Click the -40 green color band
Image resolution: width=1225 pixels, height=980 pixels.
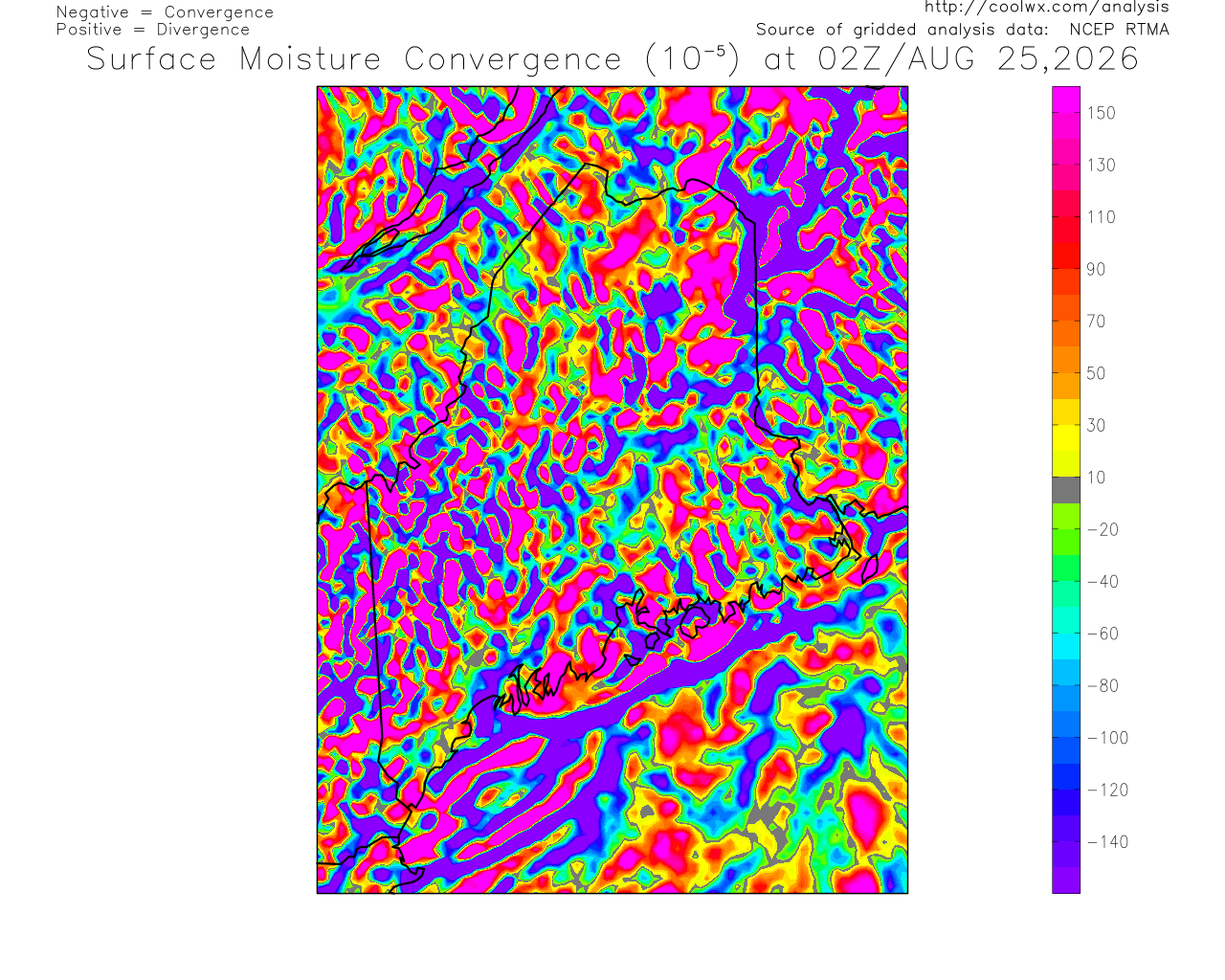pyautogui.click(x=1066, y=581)
